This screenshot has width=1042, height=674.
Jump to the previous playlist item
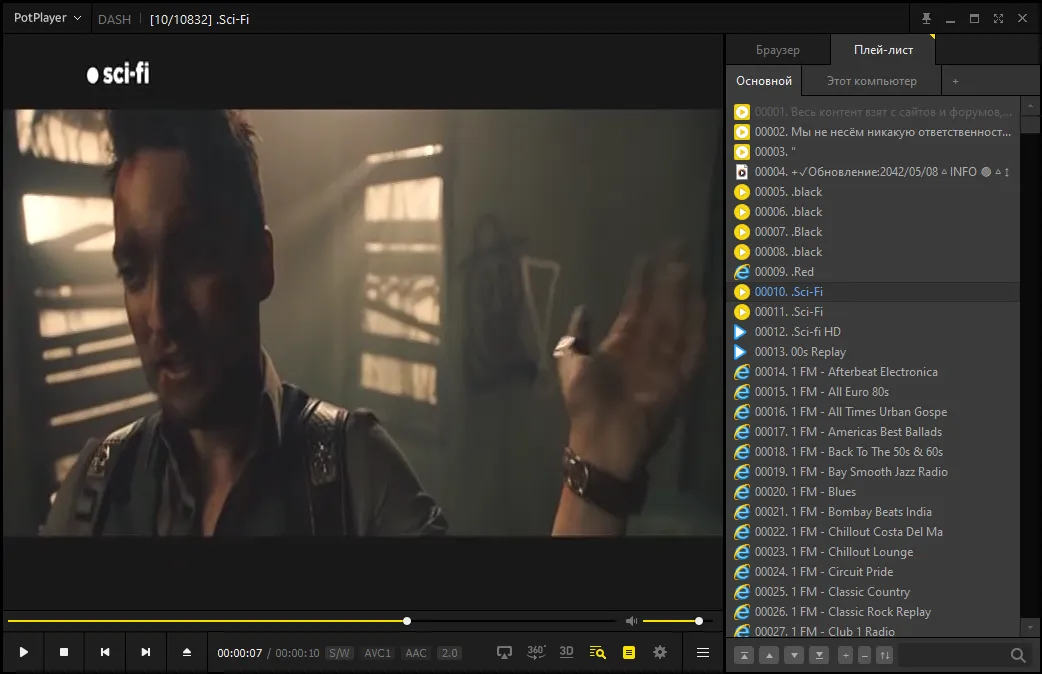click(x=105, y=652)
